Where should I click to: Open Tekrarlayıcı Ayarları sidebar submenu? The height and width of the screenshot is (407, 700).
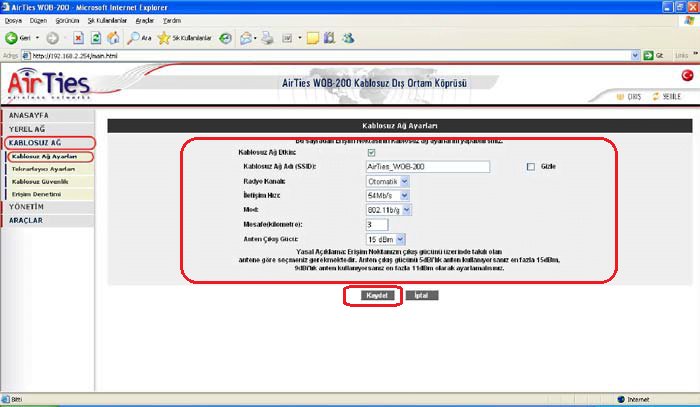pyautogui.click(x=50, y=169)
